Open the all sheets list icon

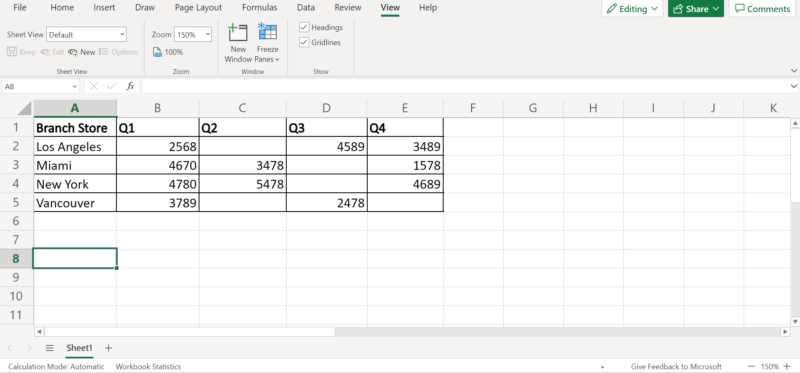point(49,348)
